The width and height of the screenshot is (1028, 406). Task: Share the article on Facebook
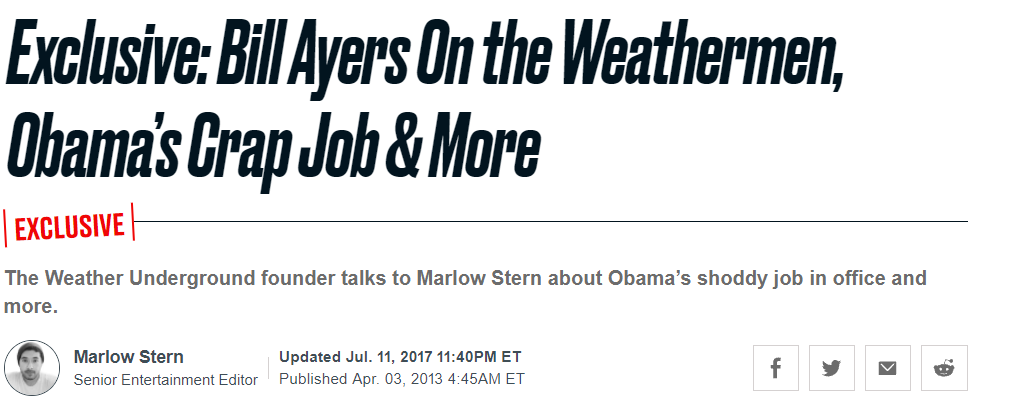775,367
